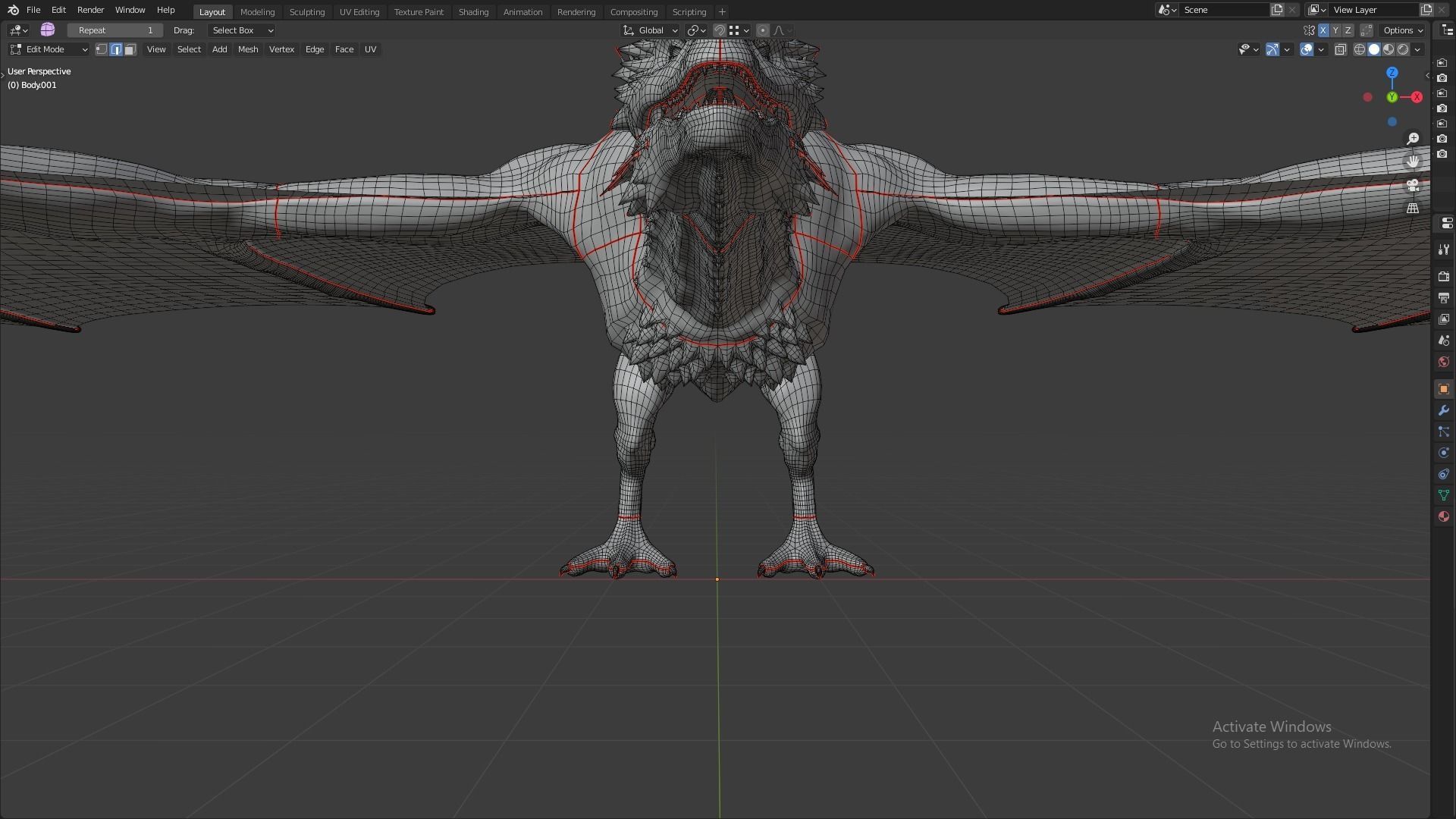Open the File menu

click(33, 10)
